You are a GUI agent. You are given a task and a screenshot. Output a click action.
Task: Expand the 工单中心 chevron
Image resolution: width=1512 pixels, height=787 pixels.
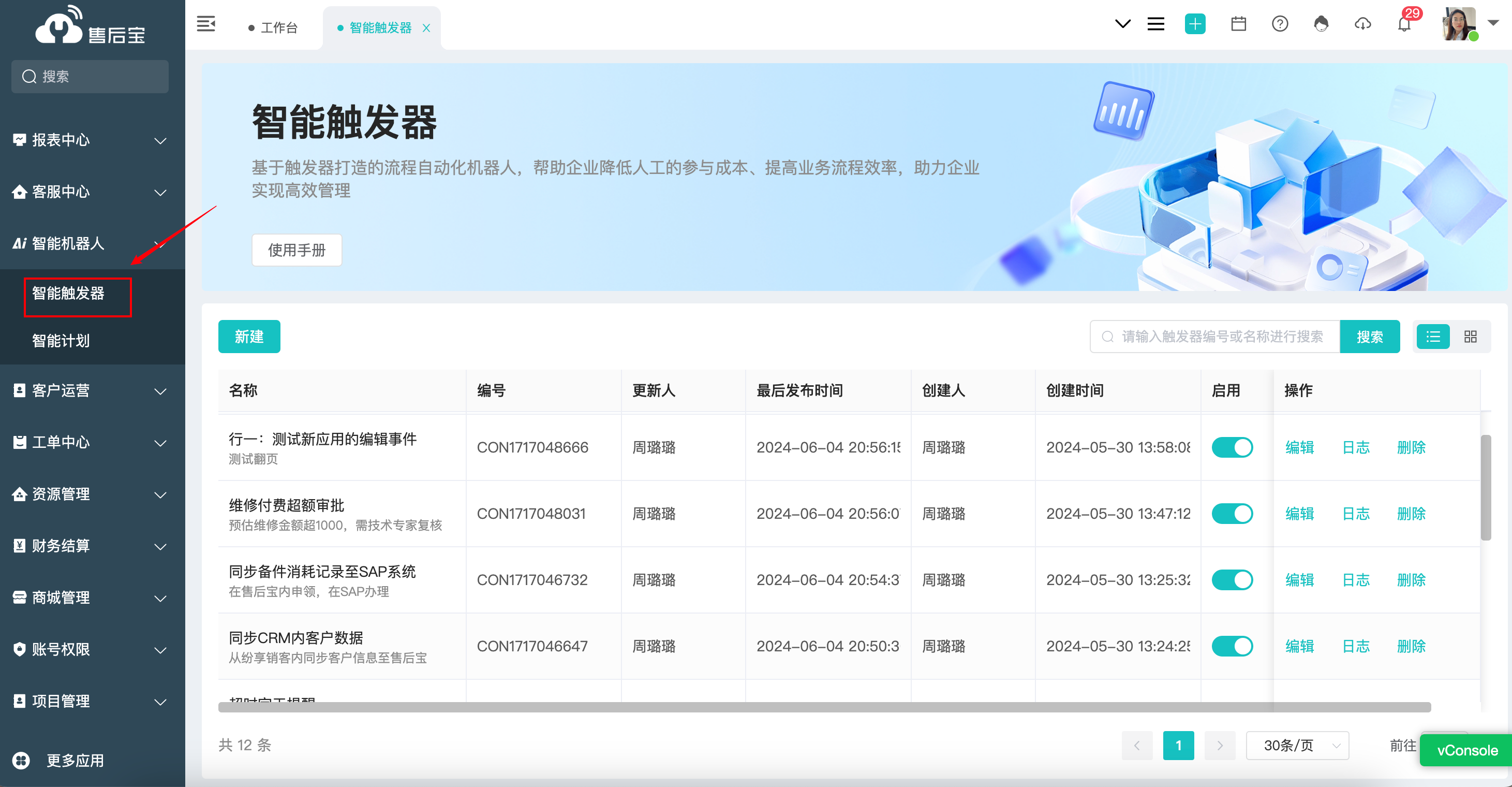point(160,443)
